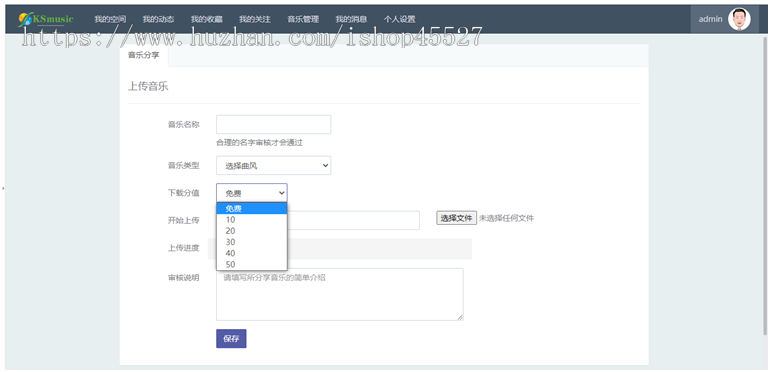Image resolution: width=770 pixels, height=372 pixels.
Task: Open the 选择曲风 music type dropdown
Action: [274, 165]
